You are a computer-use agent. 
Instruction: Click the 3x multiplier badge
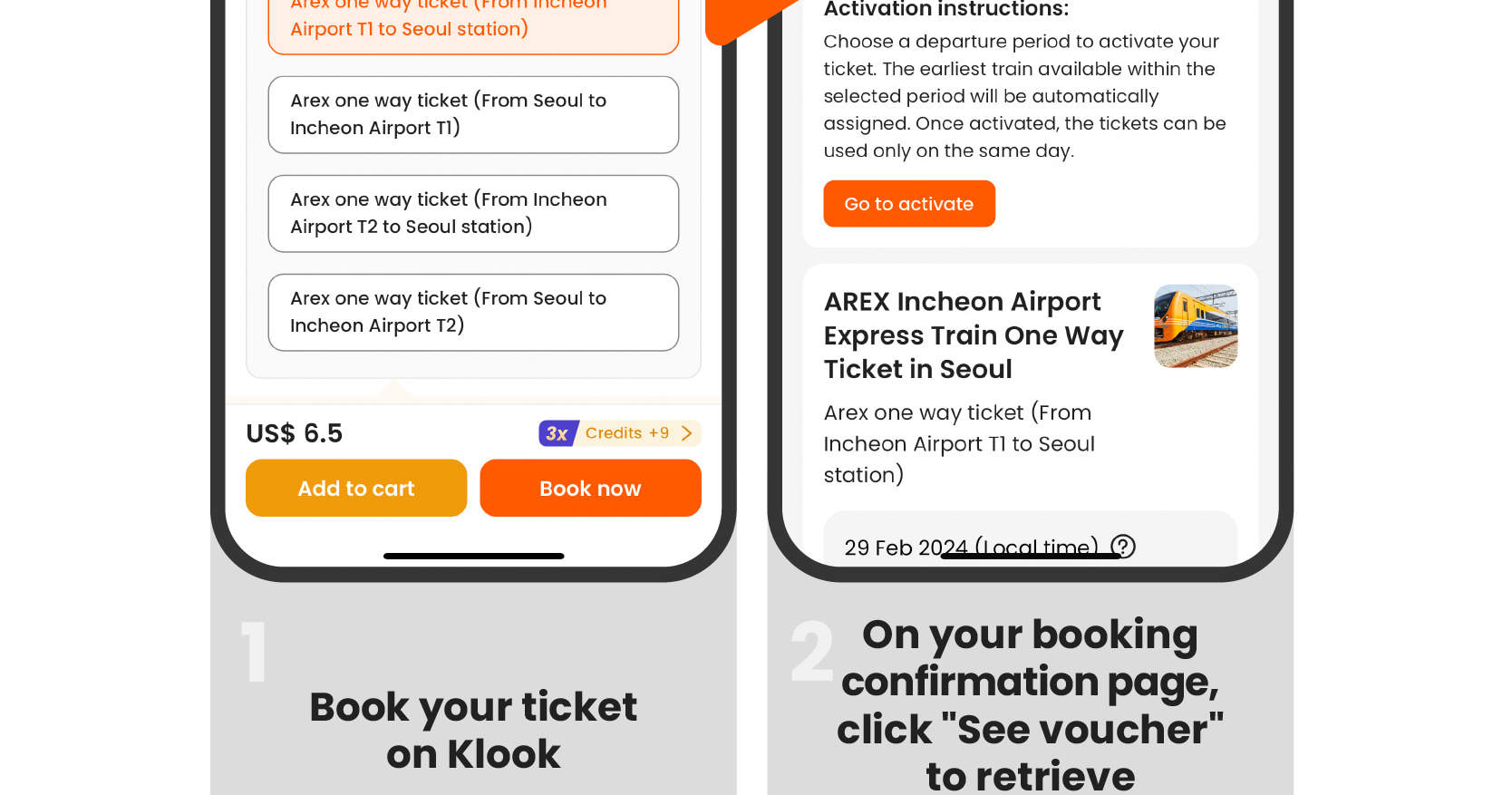[x=558, y=433]
